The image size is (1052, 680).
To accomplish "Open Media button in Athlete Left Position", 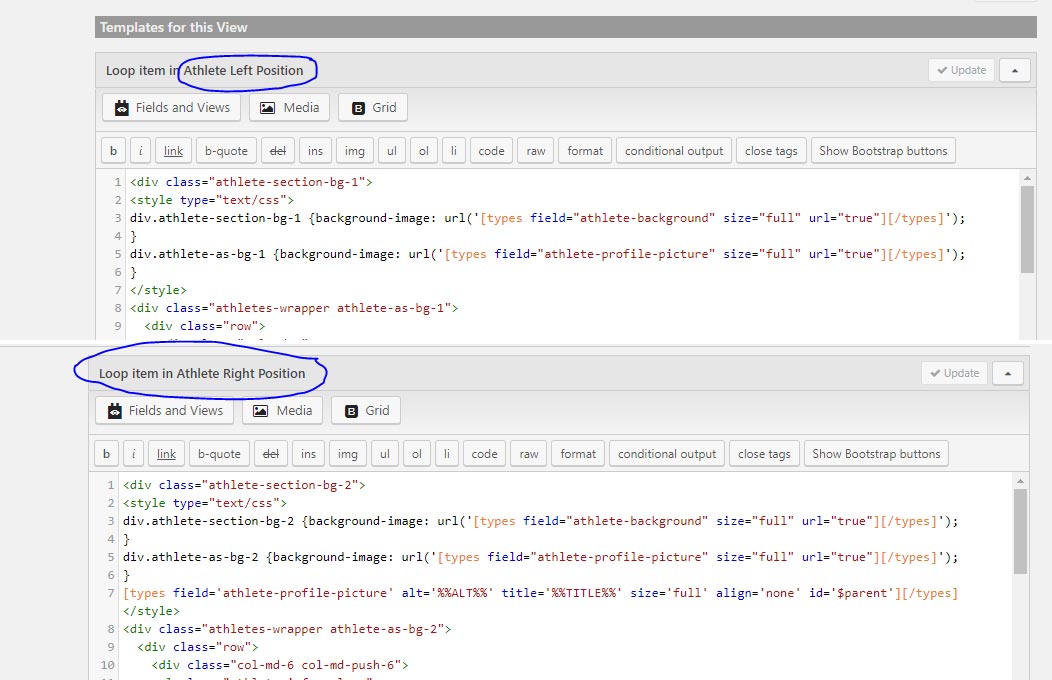I will (289, 107).
